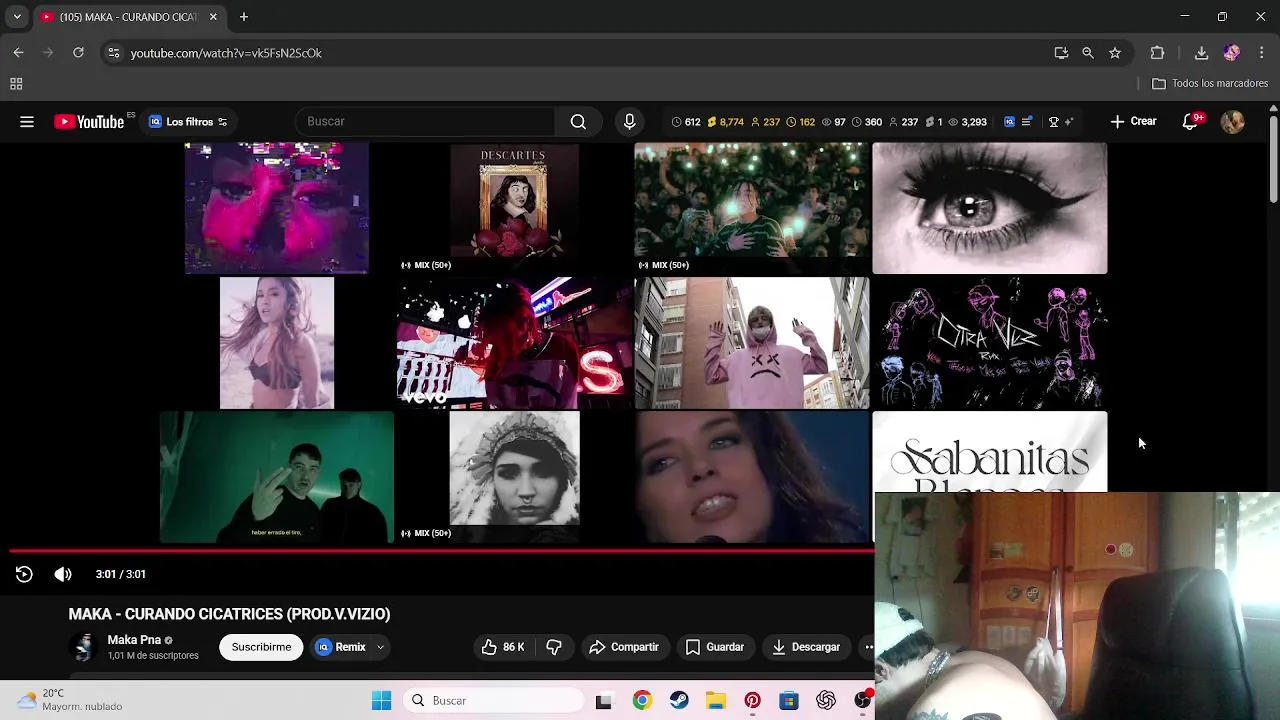Open the black-and-white eye thumbnail
Image resolution: width=1280 pixels, height=720 pixels.
[x=989, y=208]
